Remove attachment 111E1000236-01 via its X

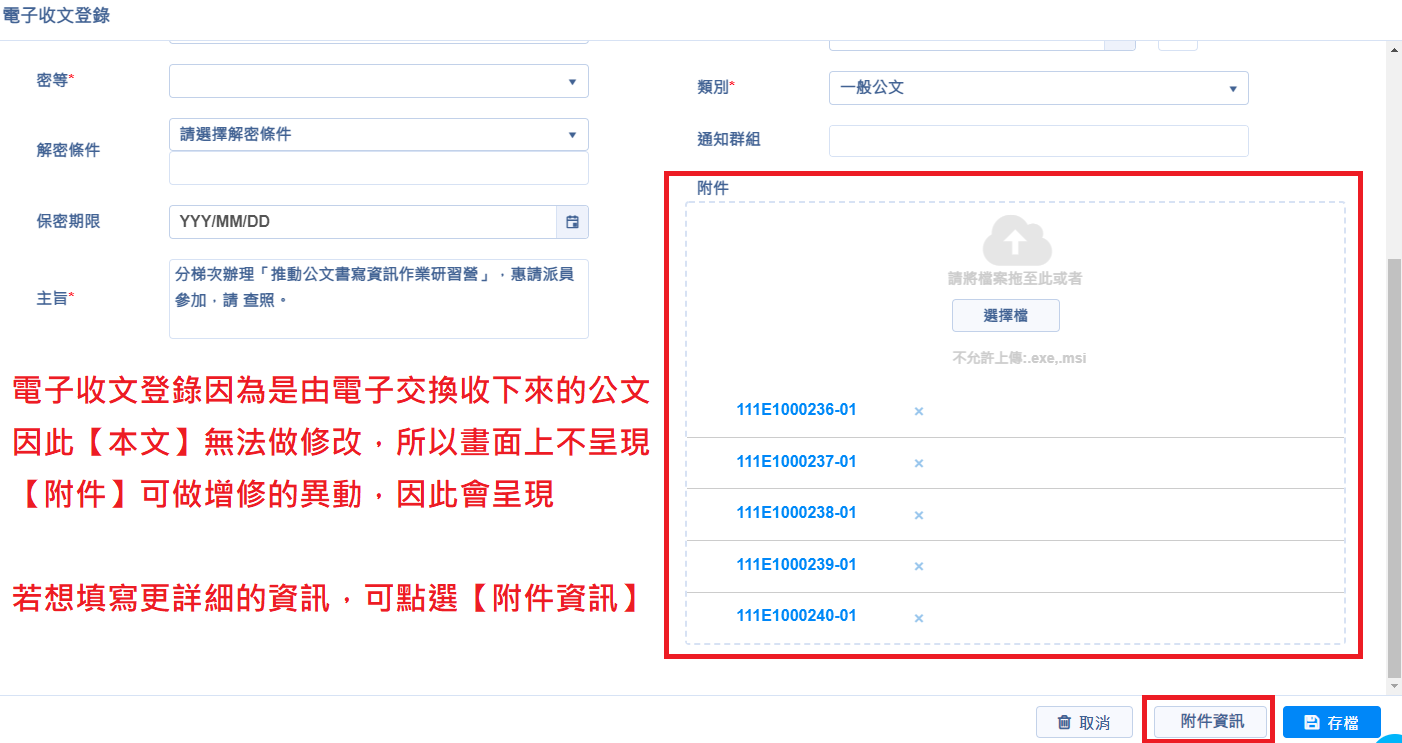click(918, 411)
